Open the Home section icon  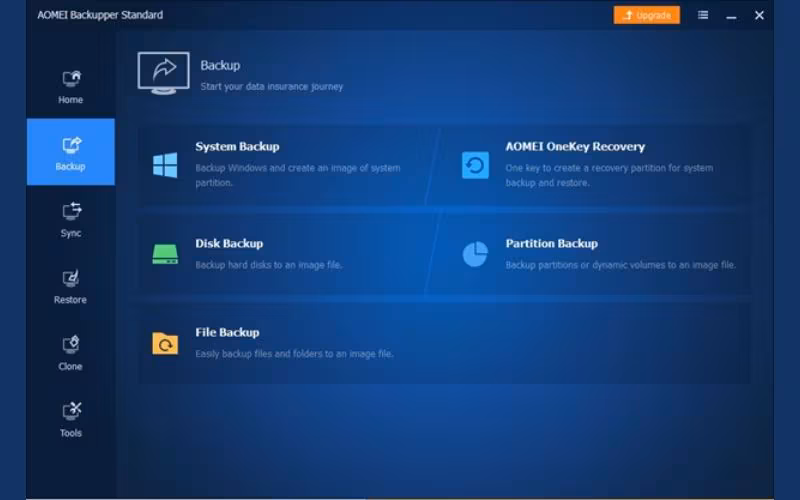click(x=71, y=79)
